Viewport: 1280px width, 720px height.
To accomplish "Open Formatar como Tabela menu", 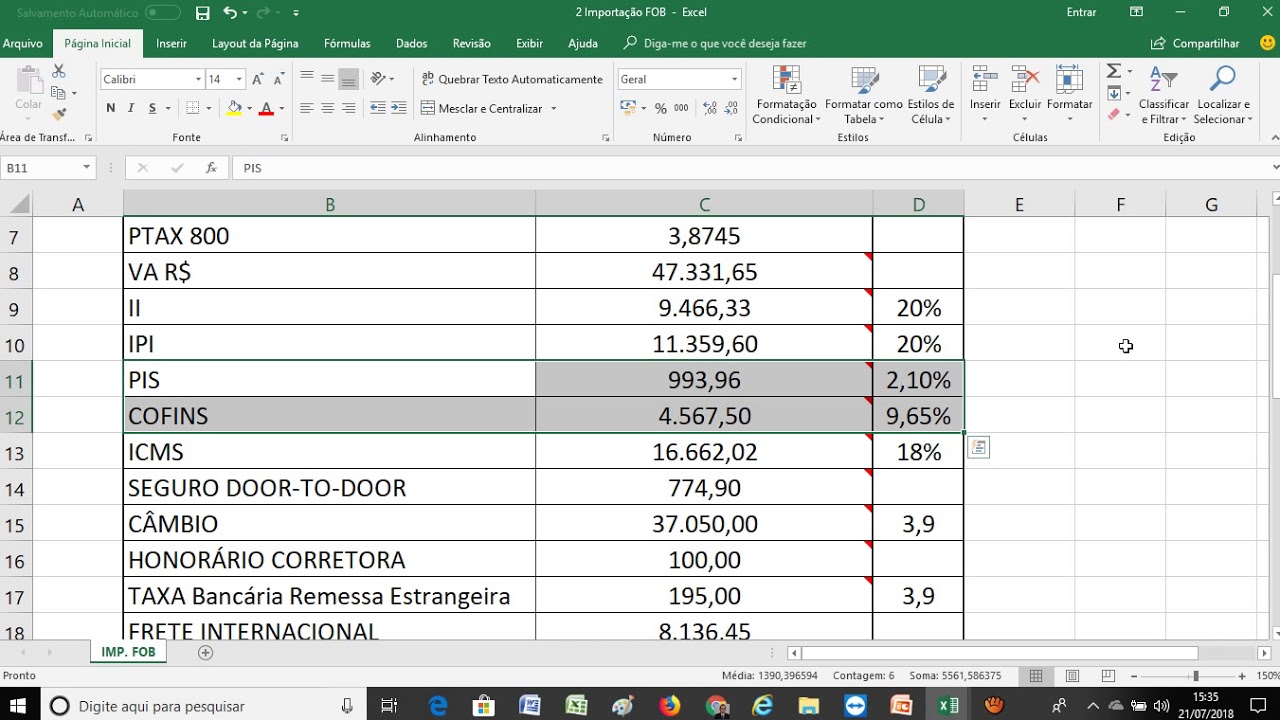I will (863, 96).
